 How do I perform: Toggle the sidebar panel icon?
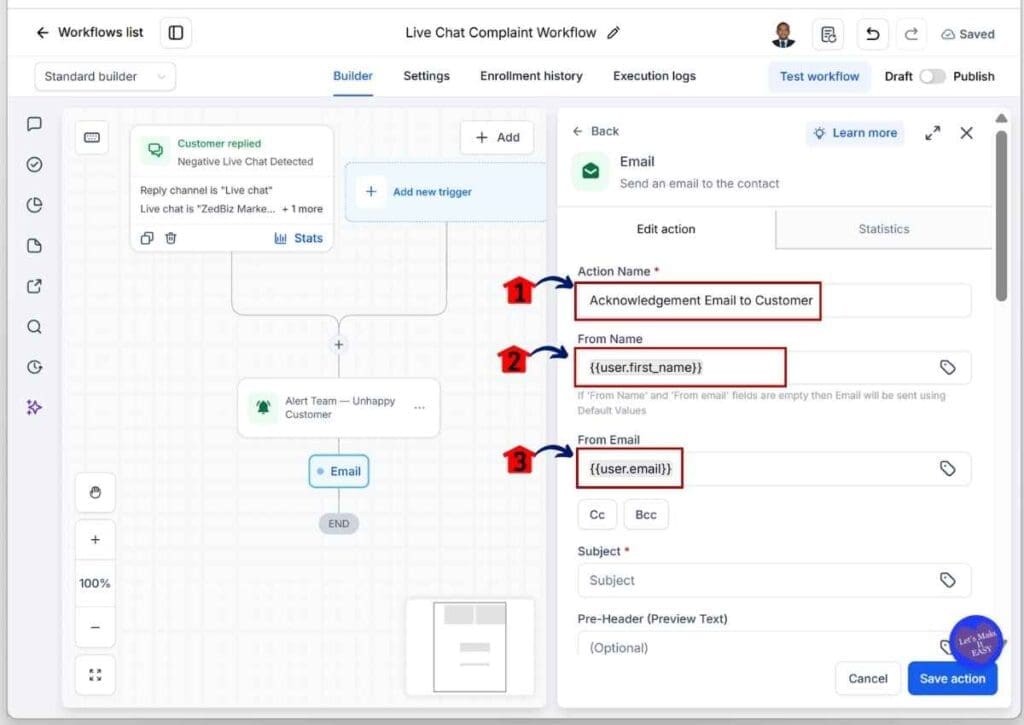(176, 33)
